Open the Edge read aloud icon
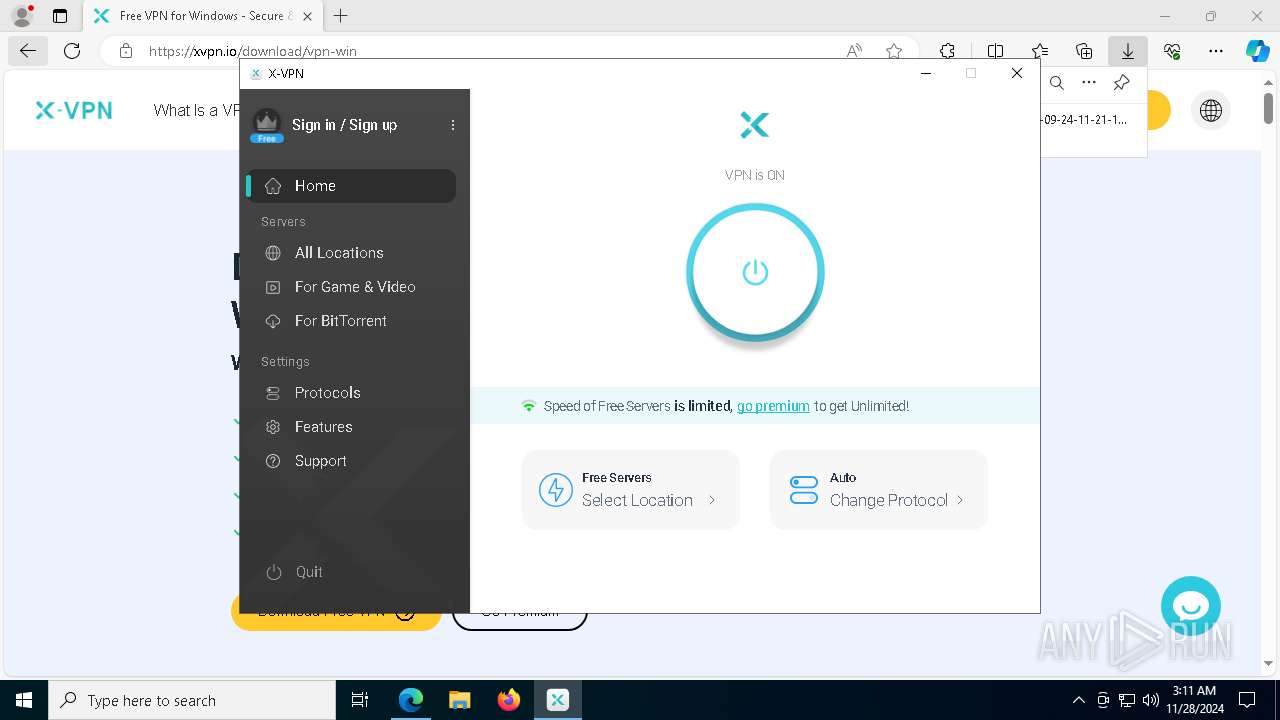 click(x=854, y=51)
